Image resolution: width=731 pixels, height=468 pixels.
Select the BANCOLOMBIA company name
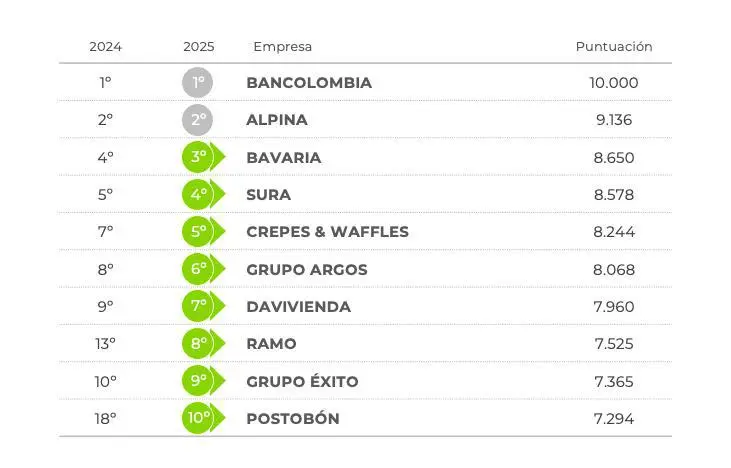click(x=309, y=83)
